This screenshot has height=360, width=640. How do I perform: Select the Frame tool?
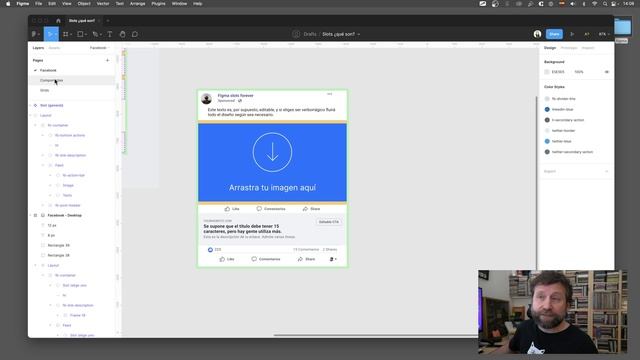click(65, 34)
